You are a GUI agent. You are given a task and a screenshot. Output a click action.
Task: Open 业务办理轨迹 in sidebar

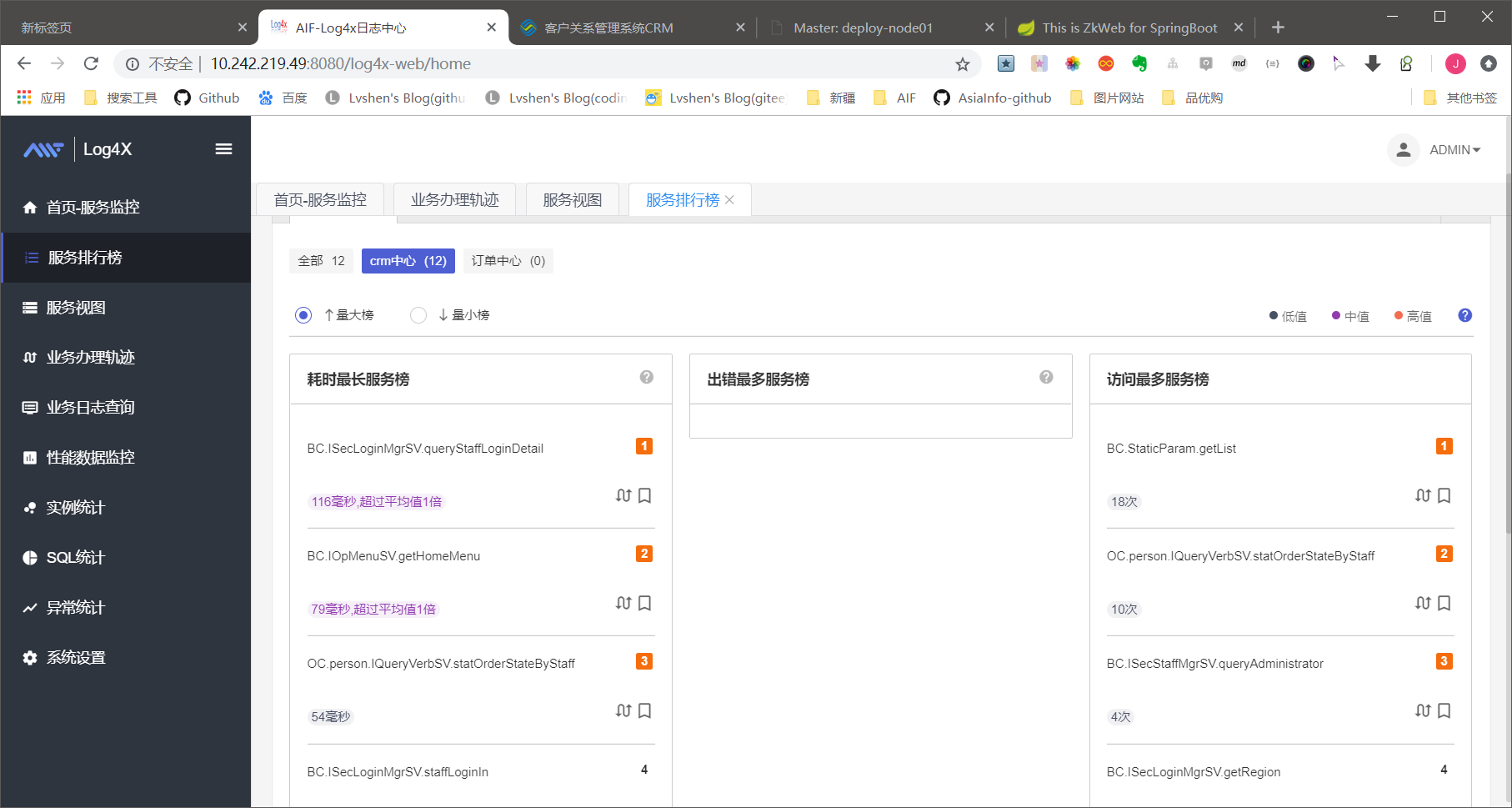point(126,358)
